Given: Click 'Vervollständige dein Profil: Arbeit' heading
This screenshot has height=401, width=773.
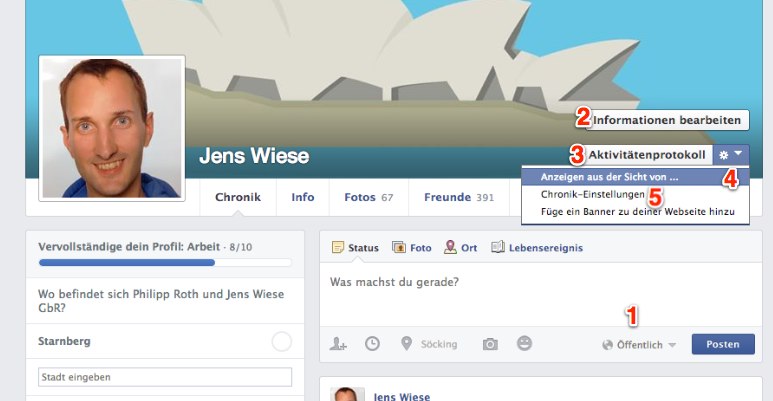Looking at the screenshot, I should point(129,247).
